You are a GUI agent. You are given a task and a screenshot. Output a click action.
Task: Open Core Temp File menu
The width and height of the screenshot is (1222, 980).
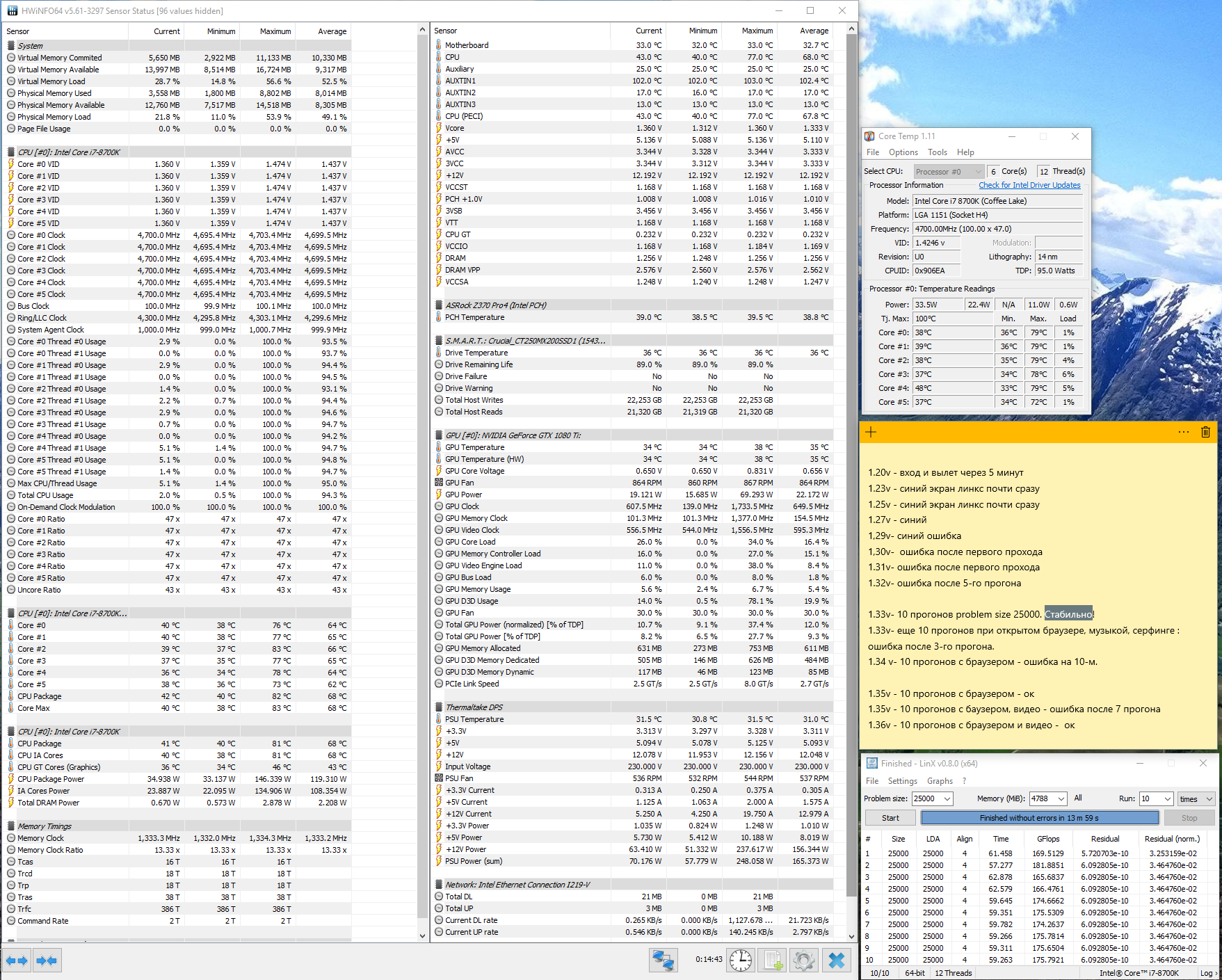[x=873, y=152]
